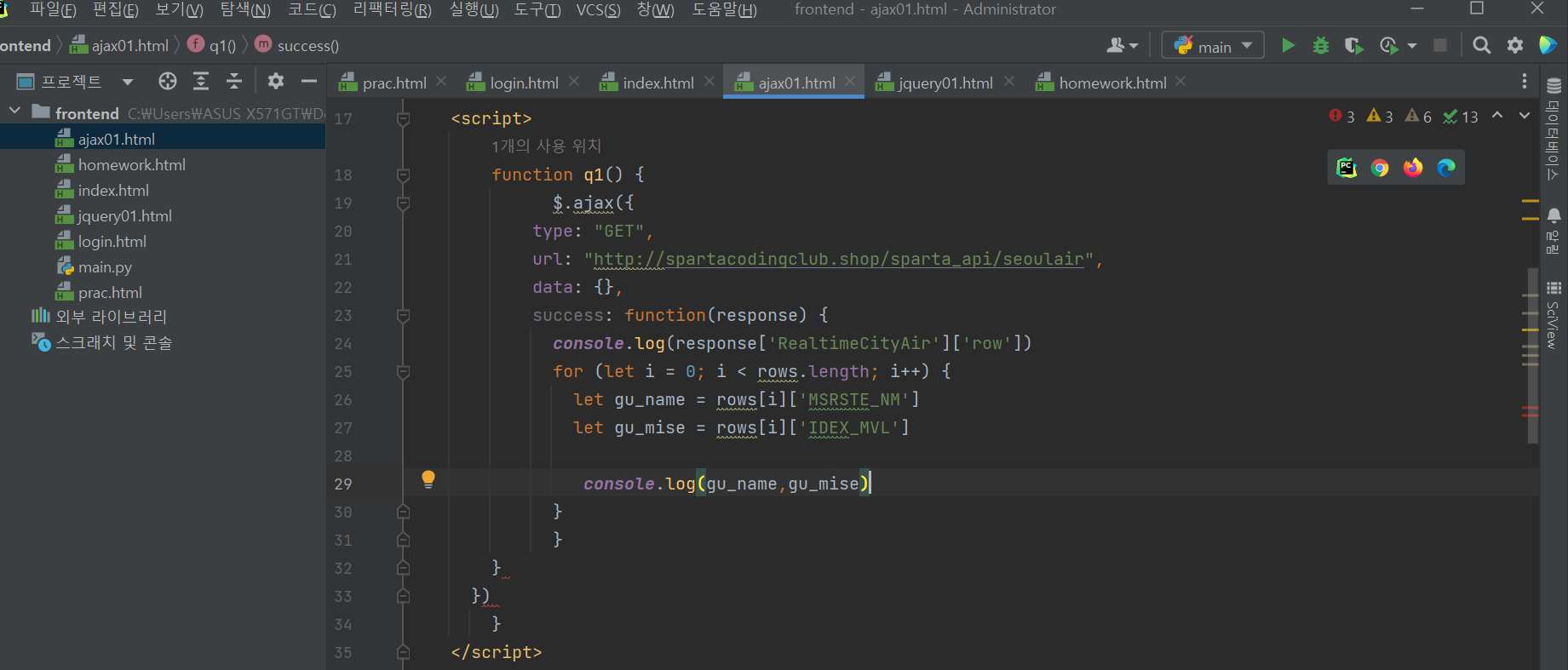This screenshot has height=670, width=1568.
Task: Collapse the frontend project folder
Action: pos(14,112)
